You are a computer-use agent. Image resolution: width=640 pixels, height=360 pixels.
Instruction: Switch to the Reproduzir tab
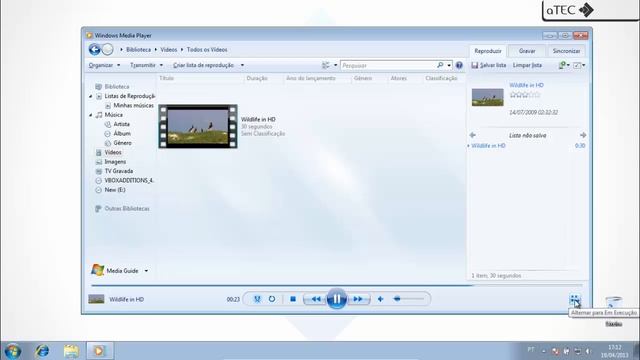[x=488, y=51]
